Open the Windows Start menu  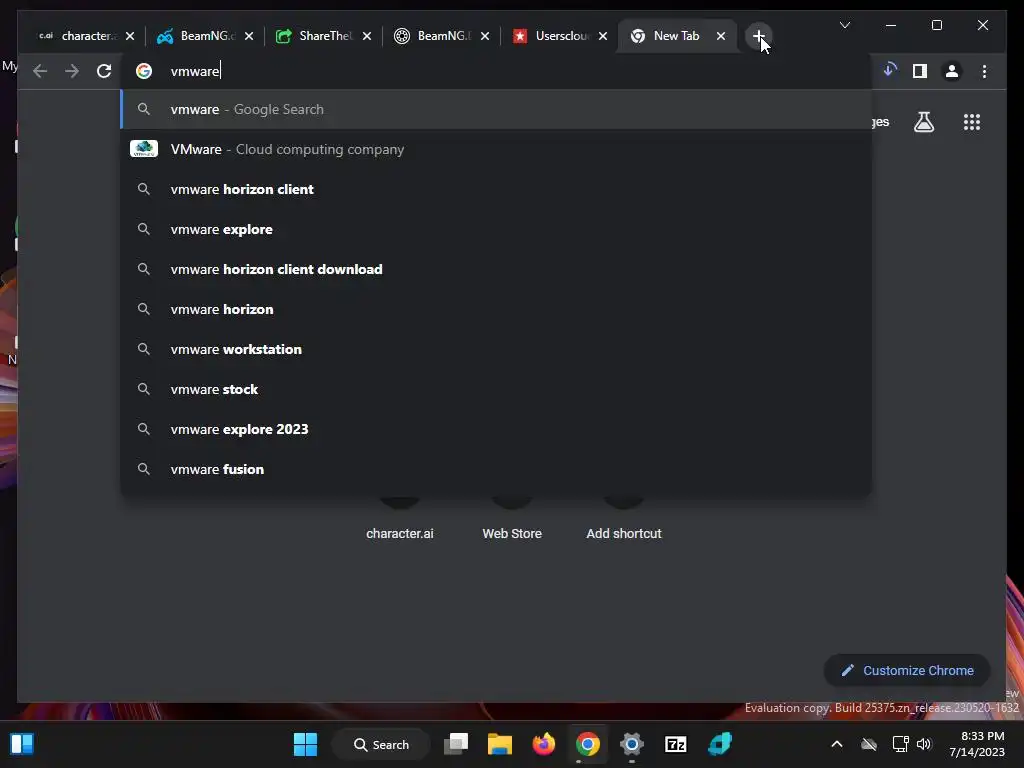coord(305,744)
